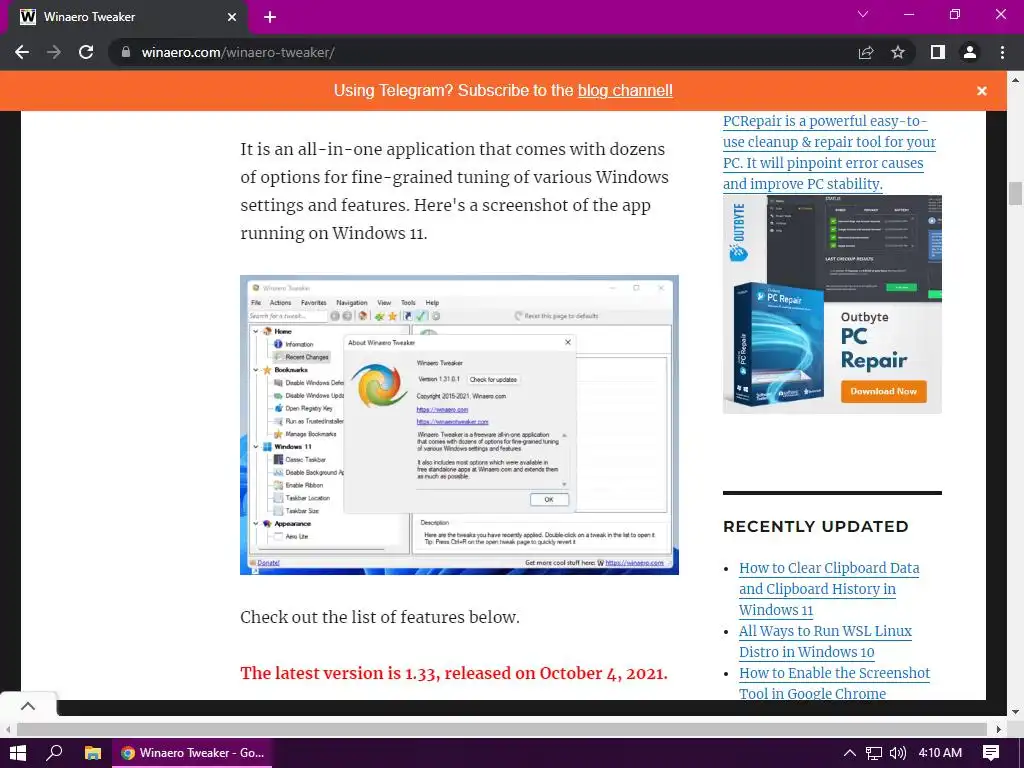Open All Ways to Run WSL Linux article
Viewport: 1024px width, 768px height.
(x=825, y=641)
